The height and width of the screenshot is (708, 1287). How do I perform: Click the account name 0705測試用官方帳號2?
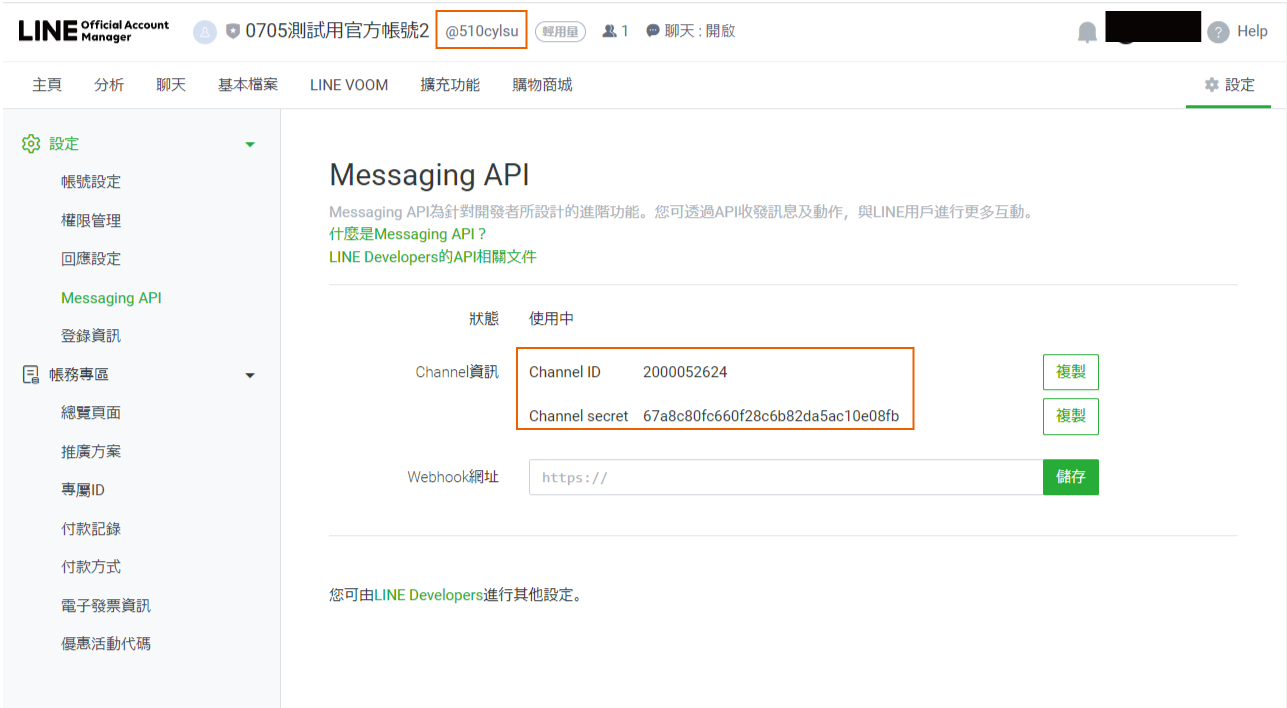[337, 31]
